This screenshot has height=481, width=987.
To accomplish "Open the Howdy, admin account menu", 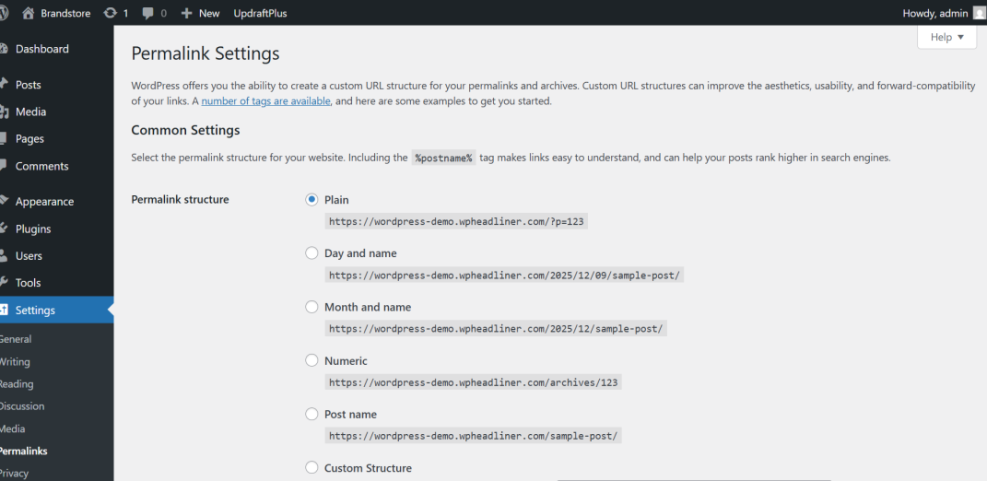I will coord(943,13).
